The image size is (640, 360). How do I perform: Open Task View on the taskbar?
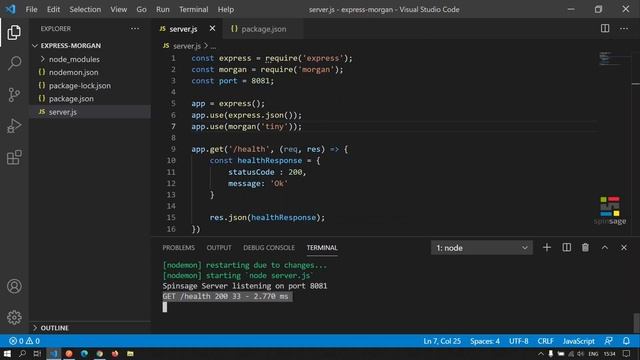37,353
